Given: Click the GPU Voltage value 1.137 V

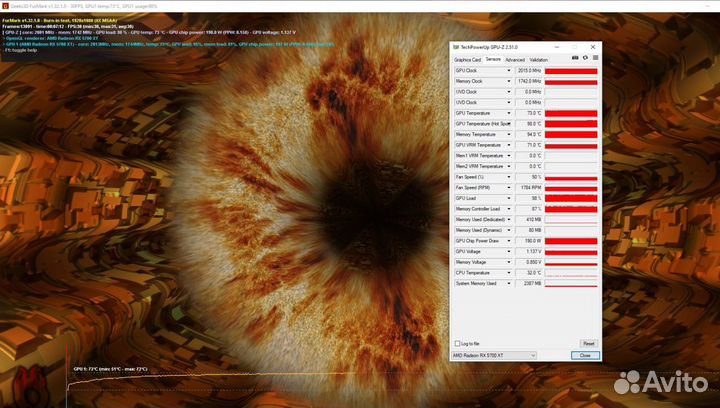Looking at the screenshot, I should [529, 252].
